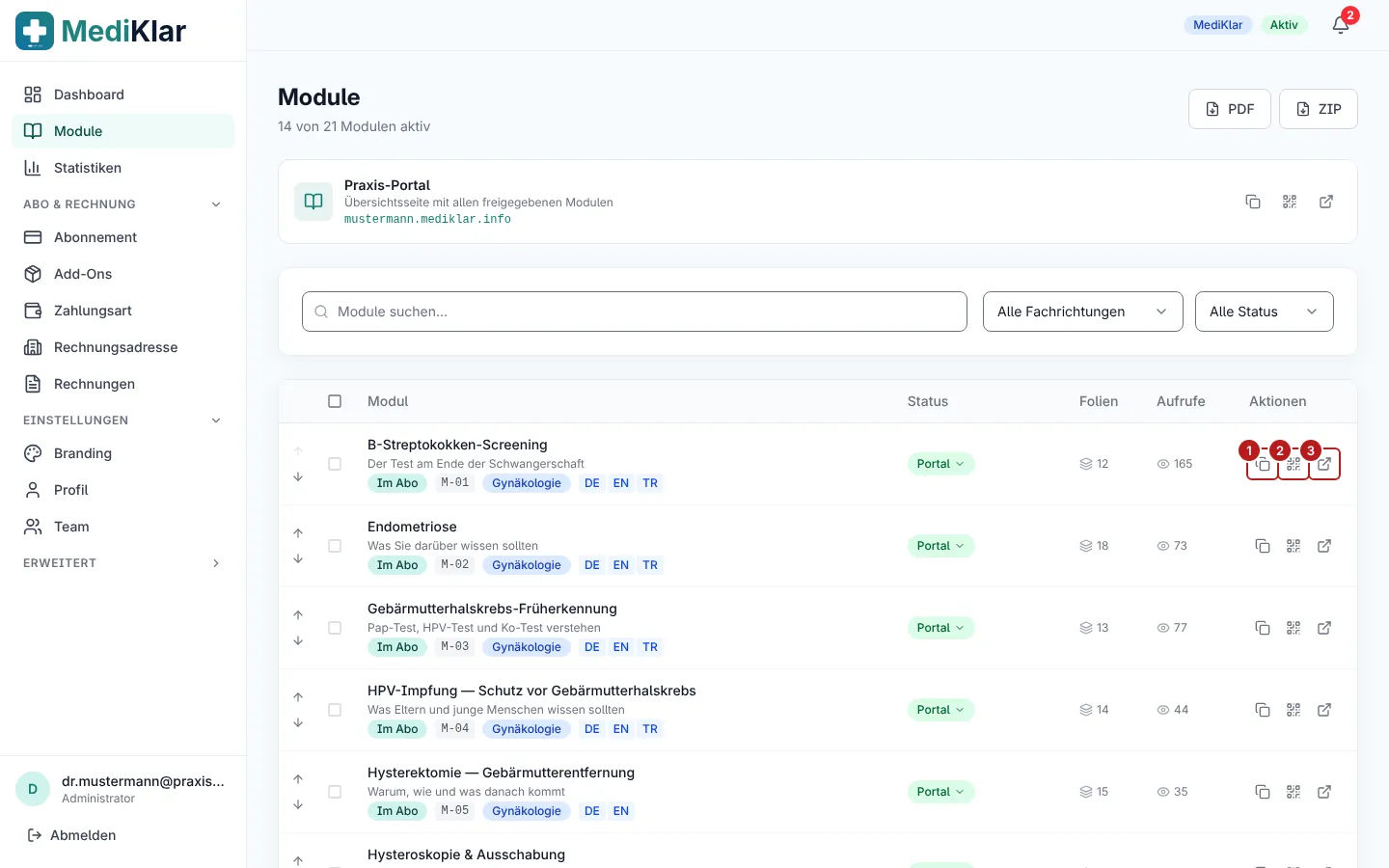This screenshot has height=868, width=1389.
Task: Click the Abmelden logout button
Action: coord(71,835)
